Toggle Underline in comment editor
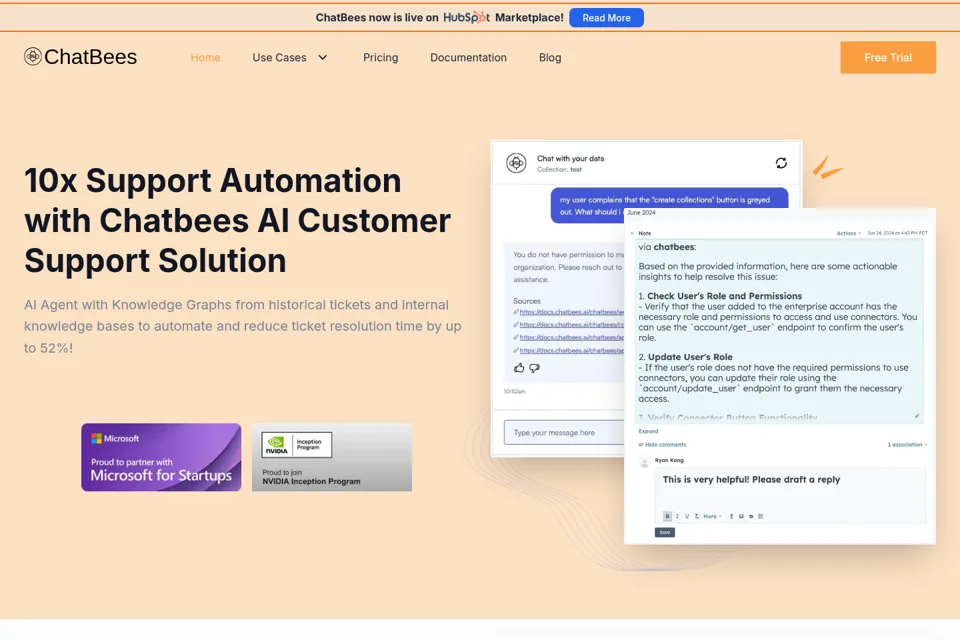The height and width of the screenshot is (640, 960). [687, 516]
